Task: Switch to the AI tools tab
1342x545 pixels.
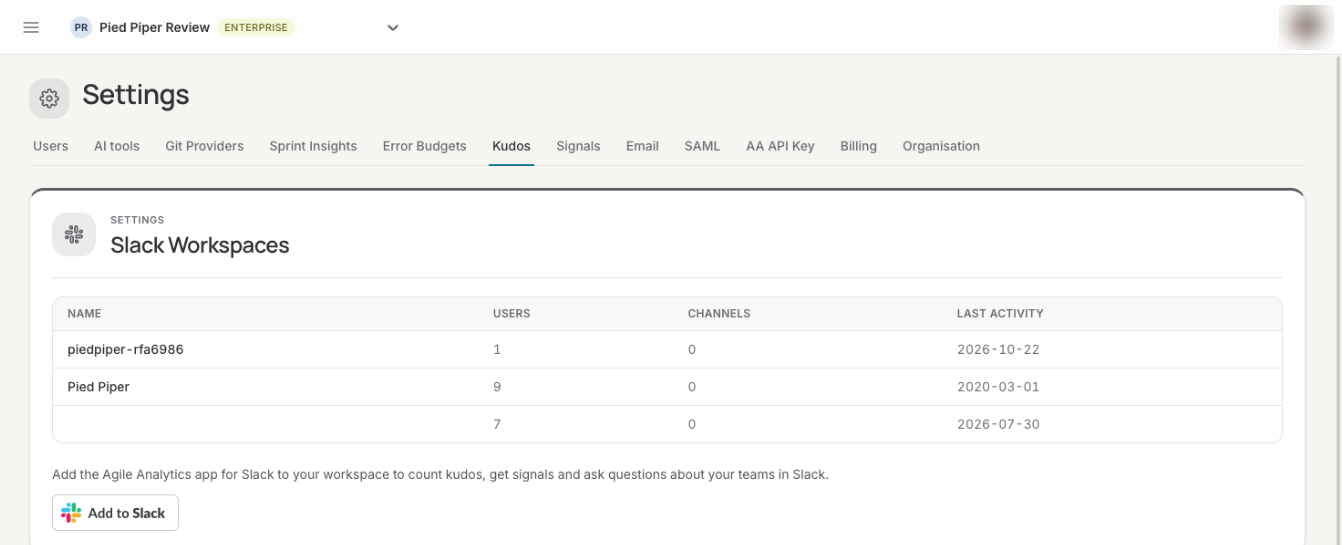Action: (x=117, y=146)
